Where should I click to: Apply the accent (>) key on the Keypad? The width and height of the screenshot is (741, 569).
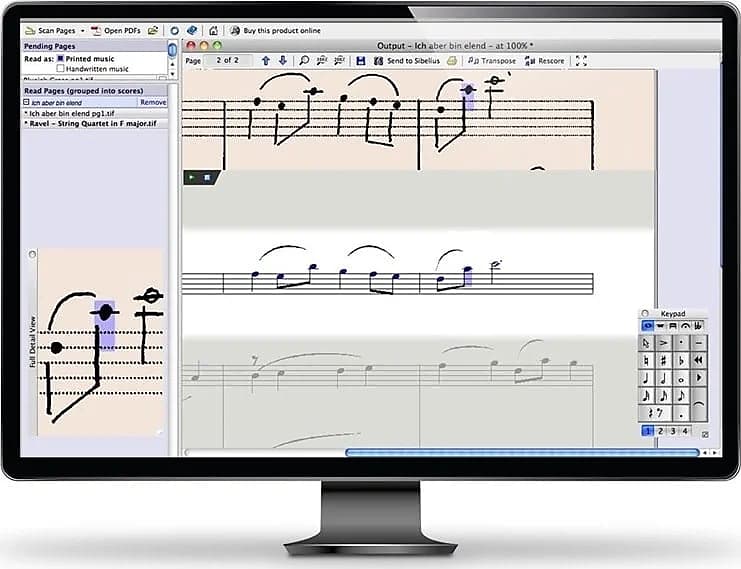[664, 343]
